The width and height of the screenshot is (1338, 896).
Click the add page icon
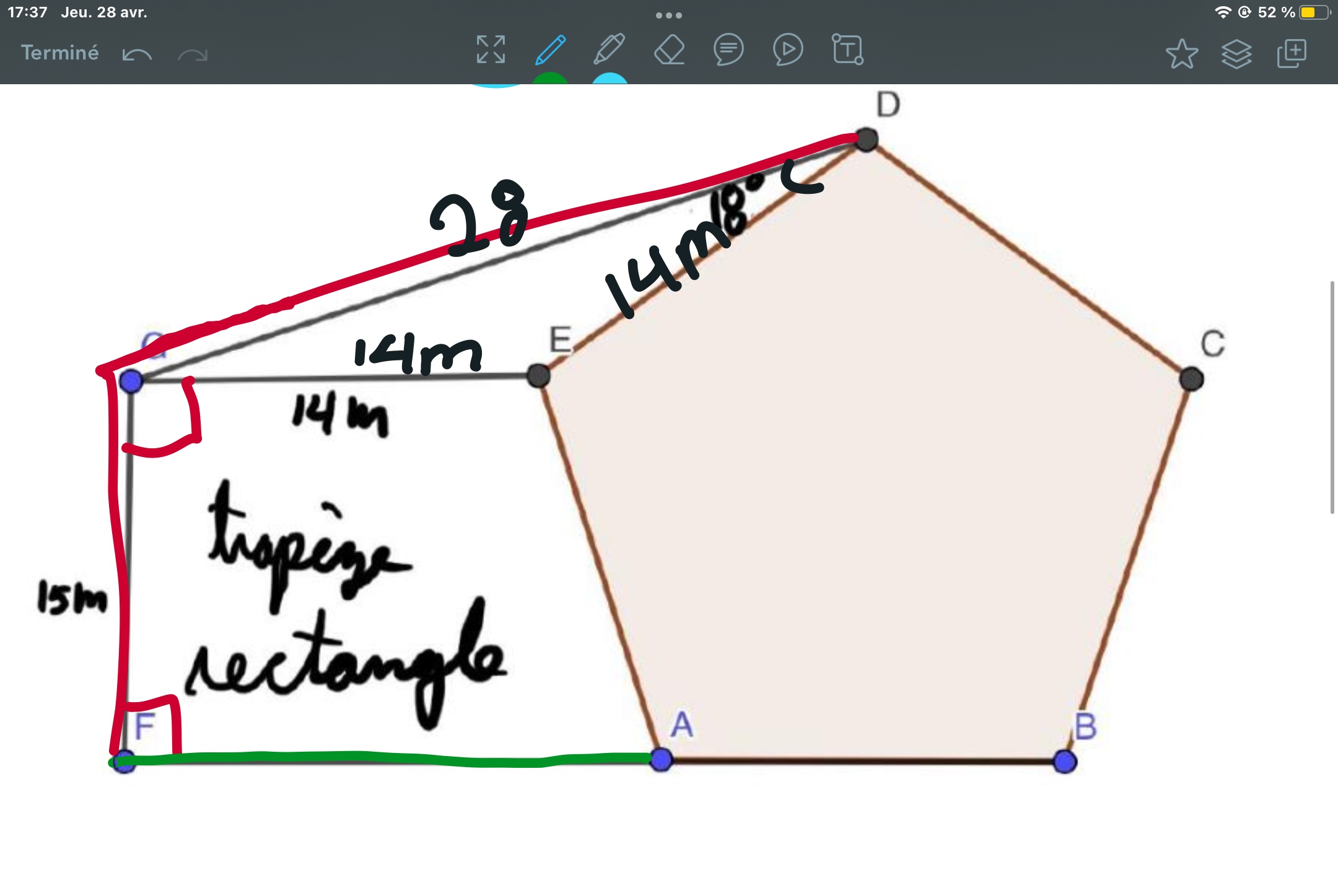pos(1292,53)
